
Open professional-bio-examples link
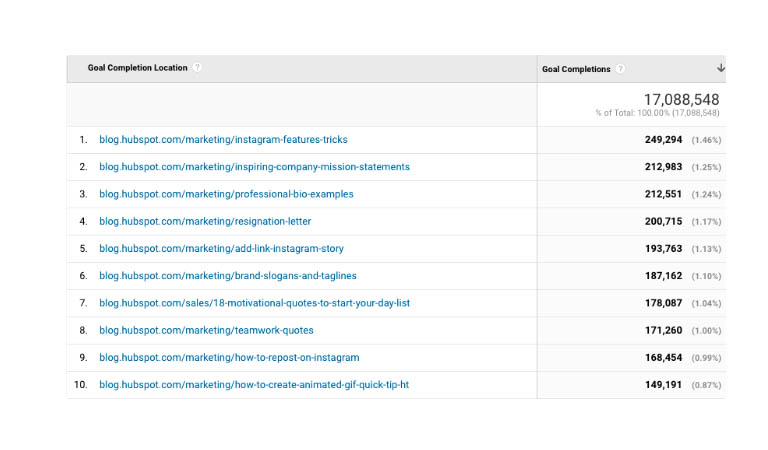[x=226, y=194]
